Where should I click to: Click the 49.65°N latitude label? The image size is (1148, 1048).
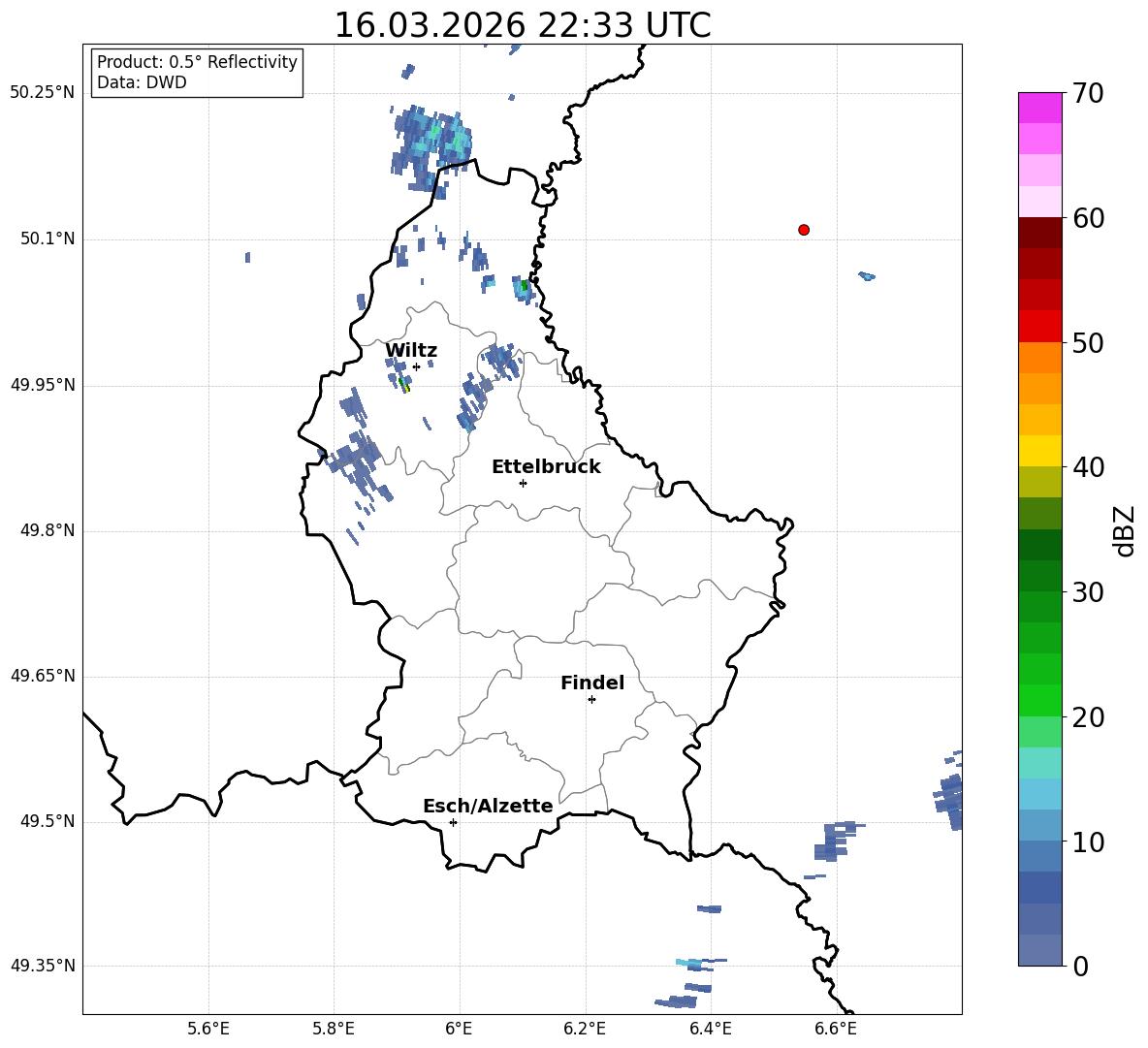[43, 675]
